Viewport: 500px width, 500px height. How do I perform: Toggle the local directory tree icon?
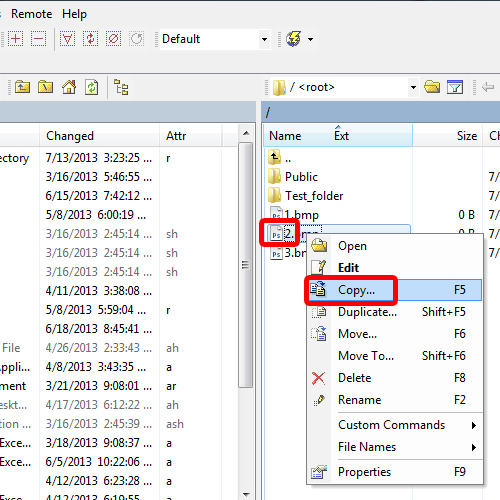pyautogui.click(x=121, y=87)
